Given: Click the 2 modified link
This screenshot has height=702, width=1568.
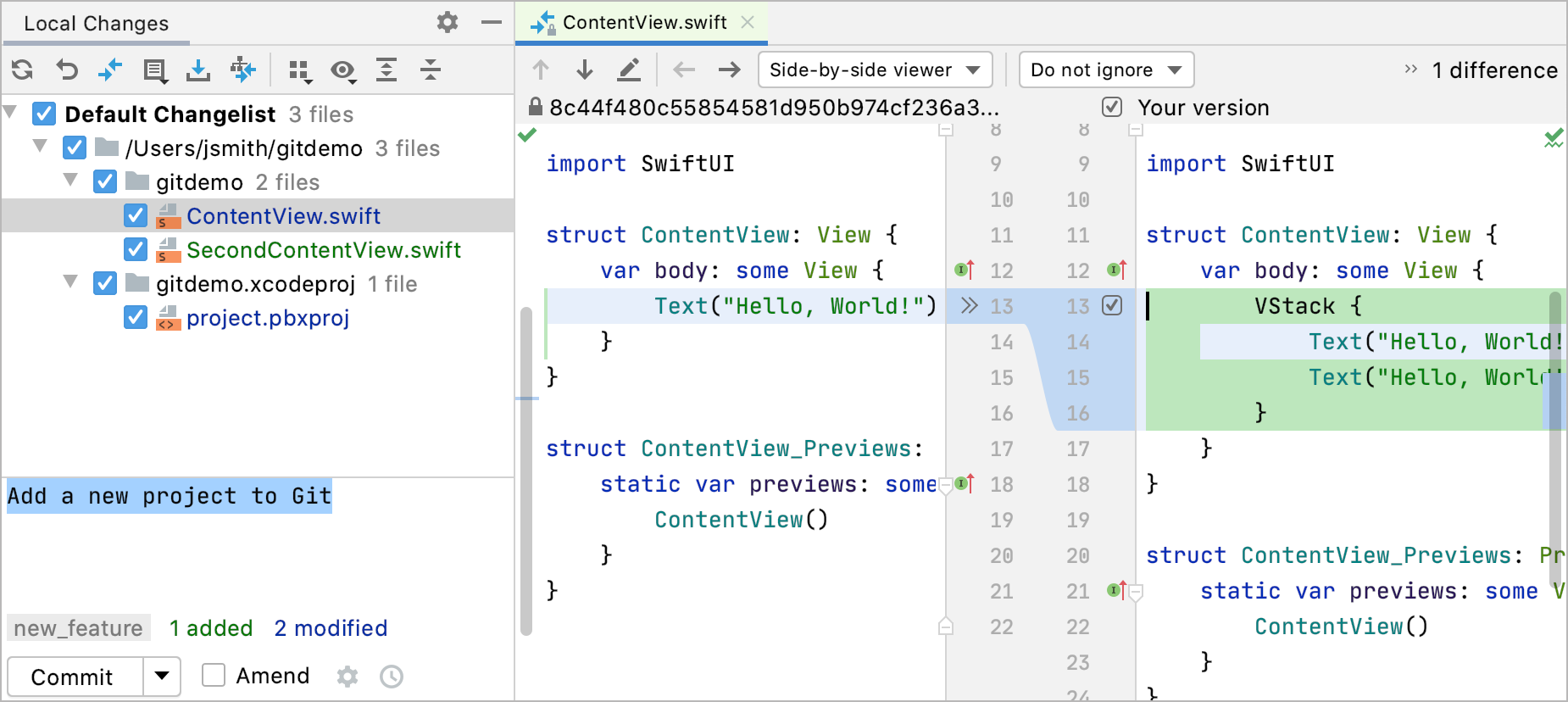Looking at the screenshot, I should point(331,628).
